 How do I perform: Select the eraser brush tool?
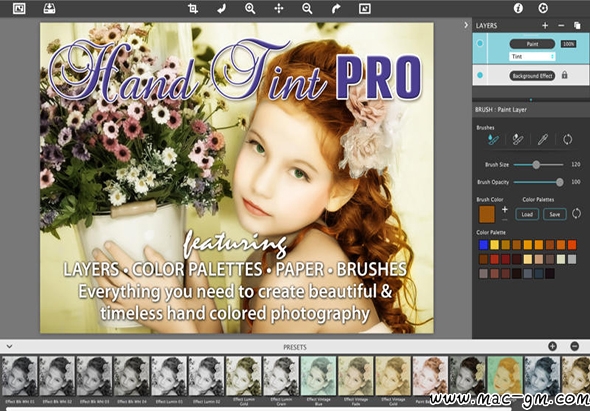pyautogui.click(x=518, y=140)
